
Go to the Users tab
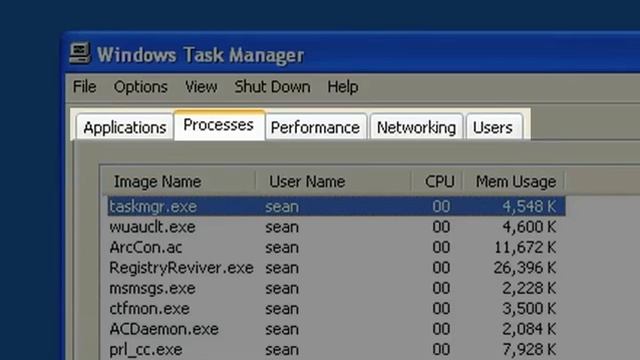493,127
